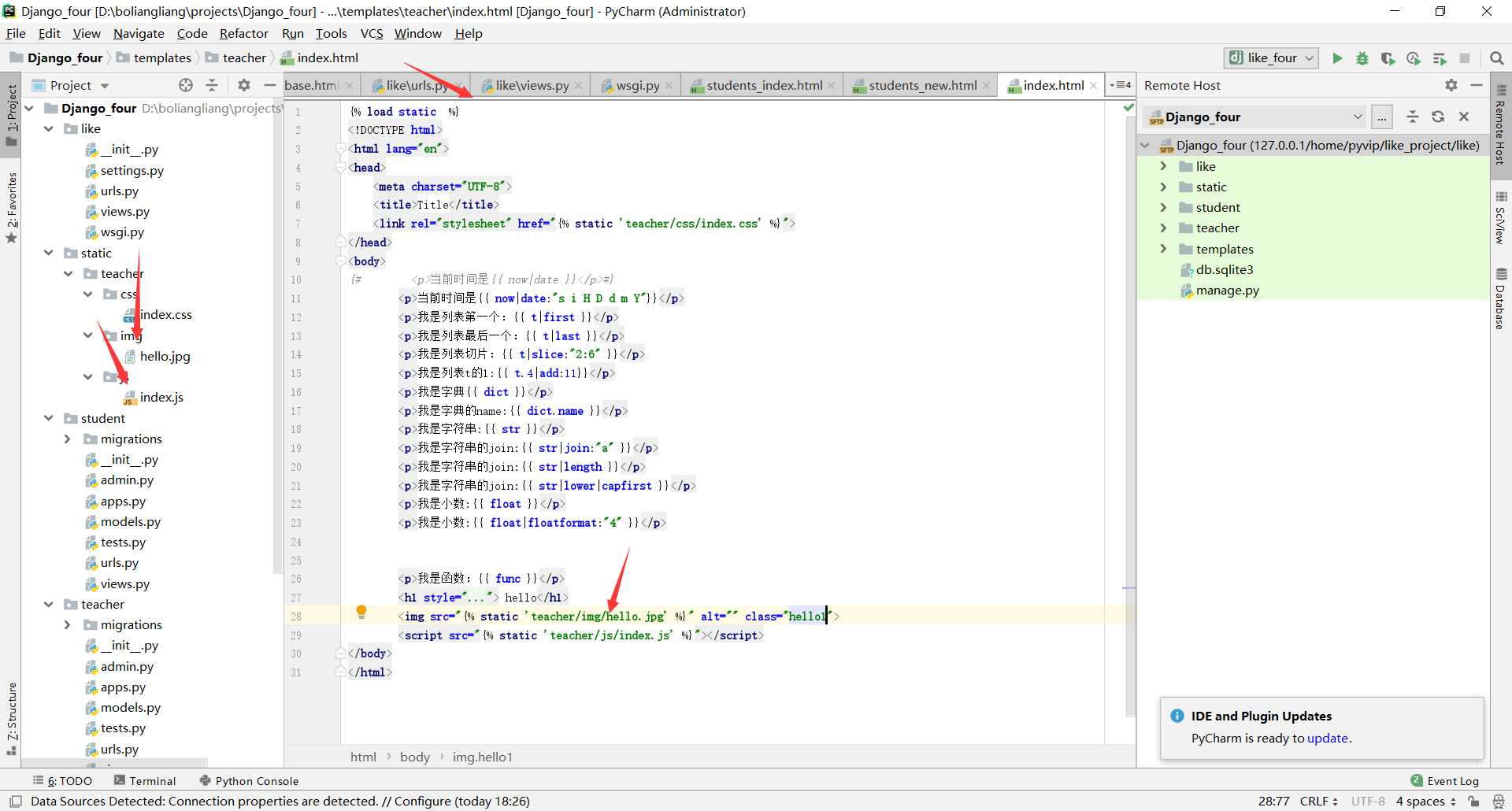
Task: Collapse remote Django_four root node
Action: pyautogui.click(x=1145, y=145)
